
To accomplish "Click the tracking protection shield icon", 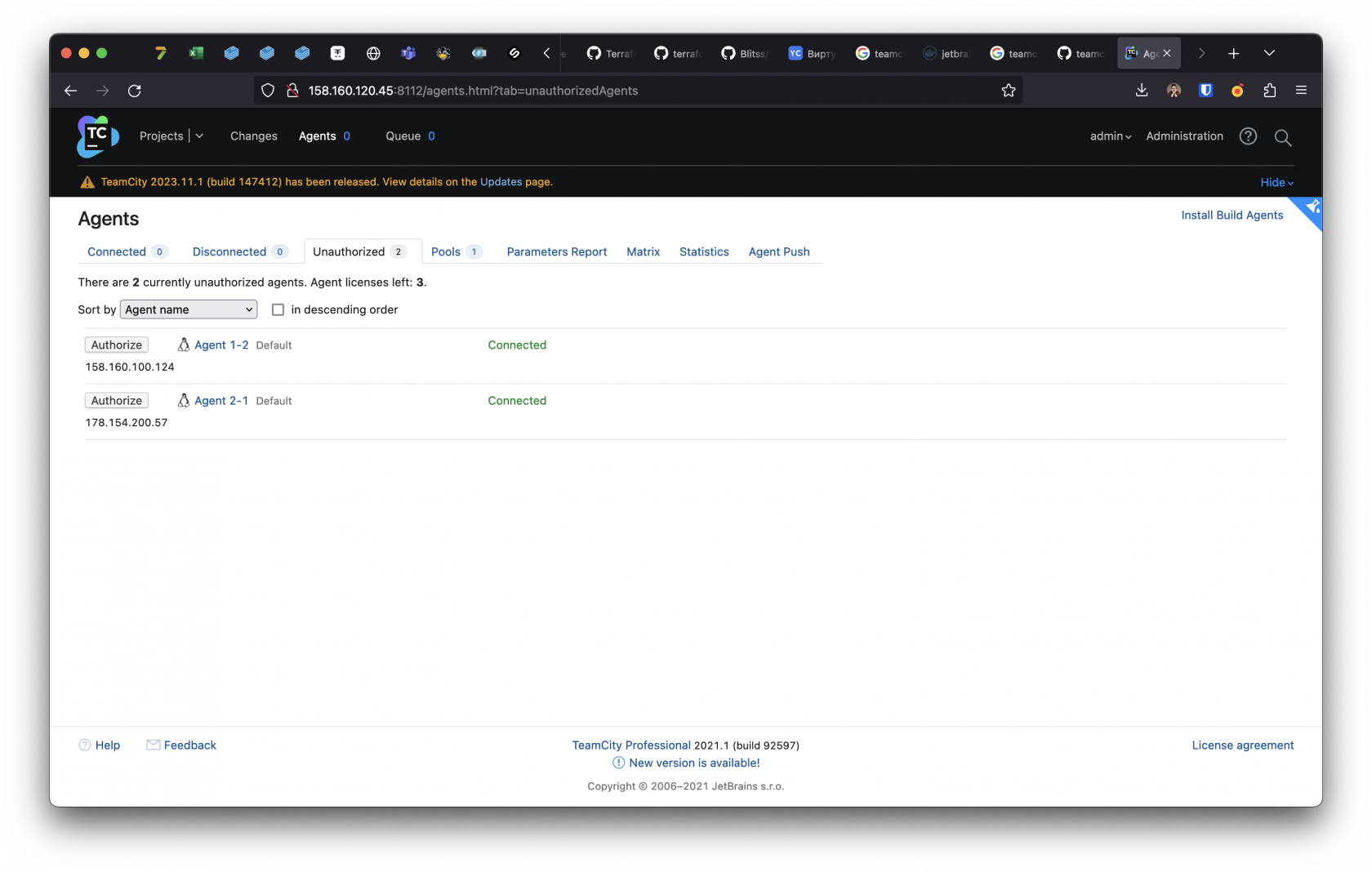I will coord(268,91).
